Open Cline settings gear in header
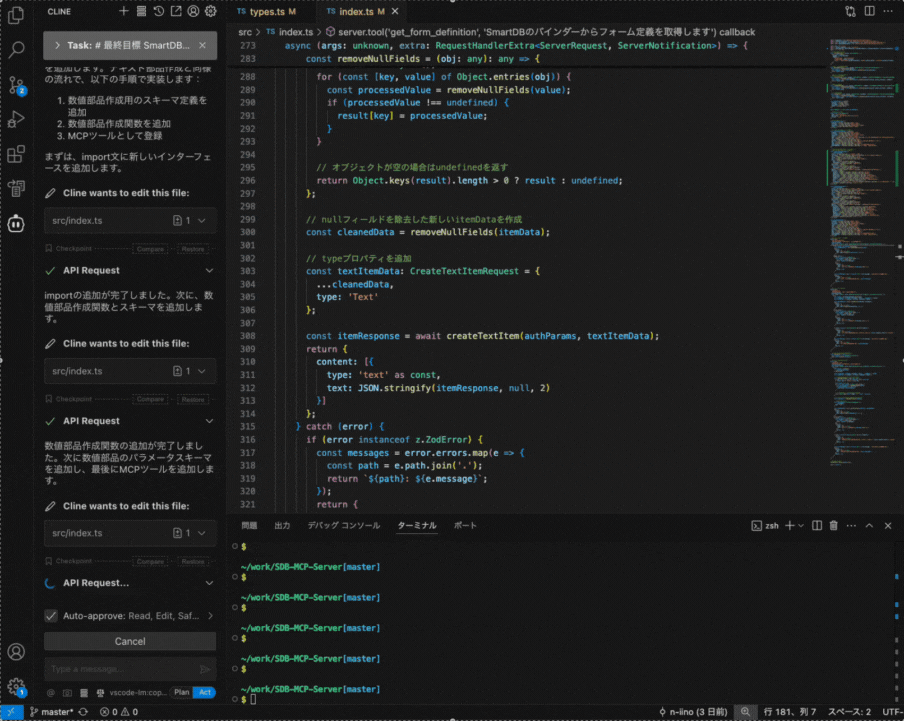Screen dimensions: 904x721 [210, 11]
